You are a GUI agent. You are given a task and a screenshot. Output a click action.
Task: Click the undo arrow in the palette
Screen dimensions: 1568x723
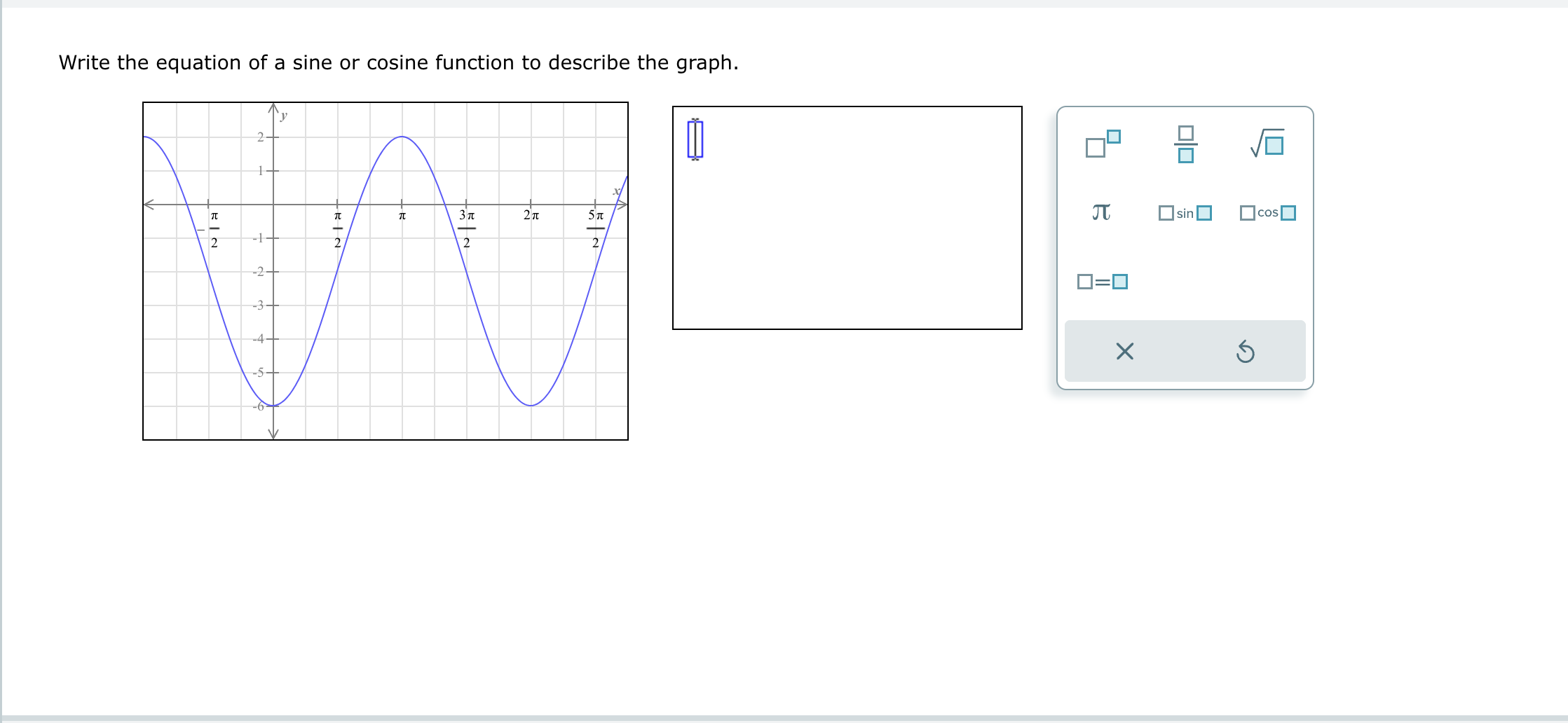[1247, 352]
